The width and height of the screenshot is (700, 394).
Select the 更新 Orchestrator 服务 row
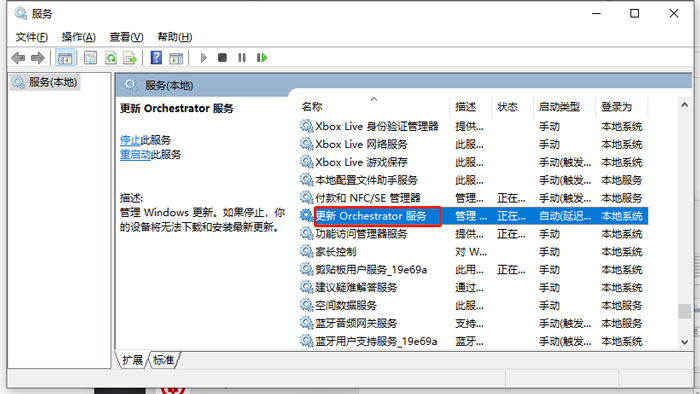pos(473,216)
